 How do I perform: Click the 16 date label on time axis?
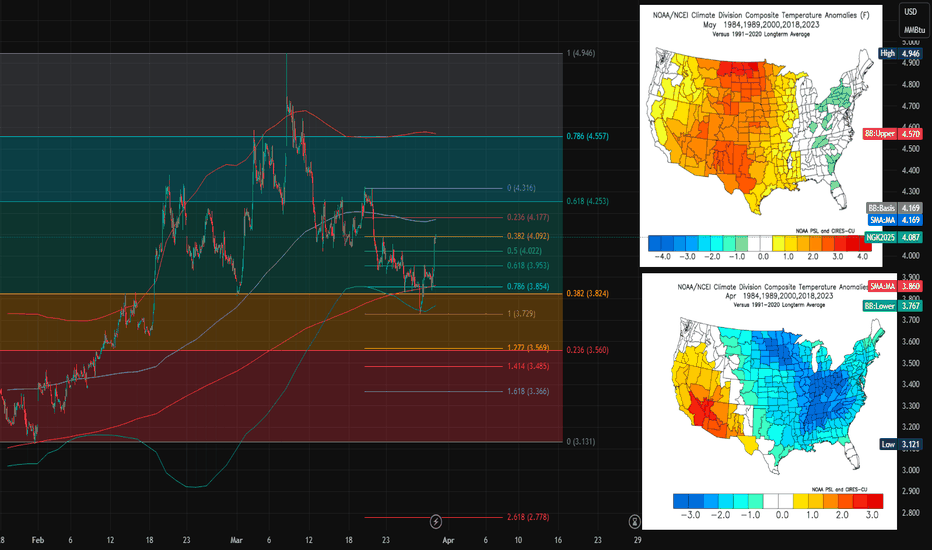coord(558,540)
